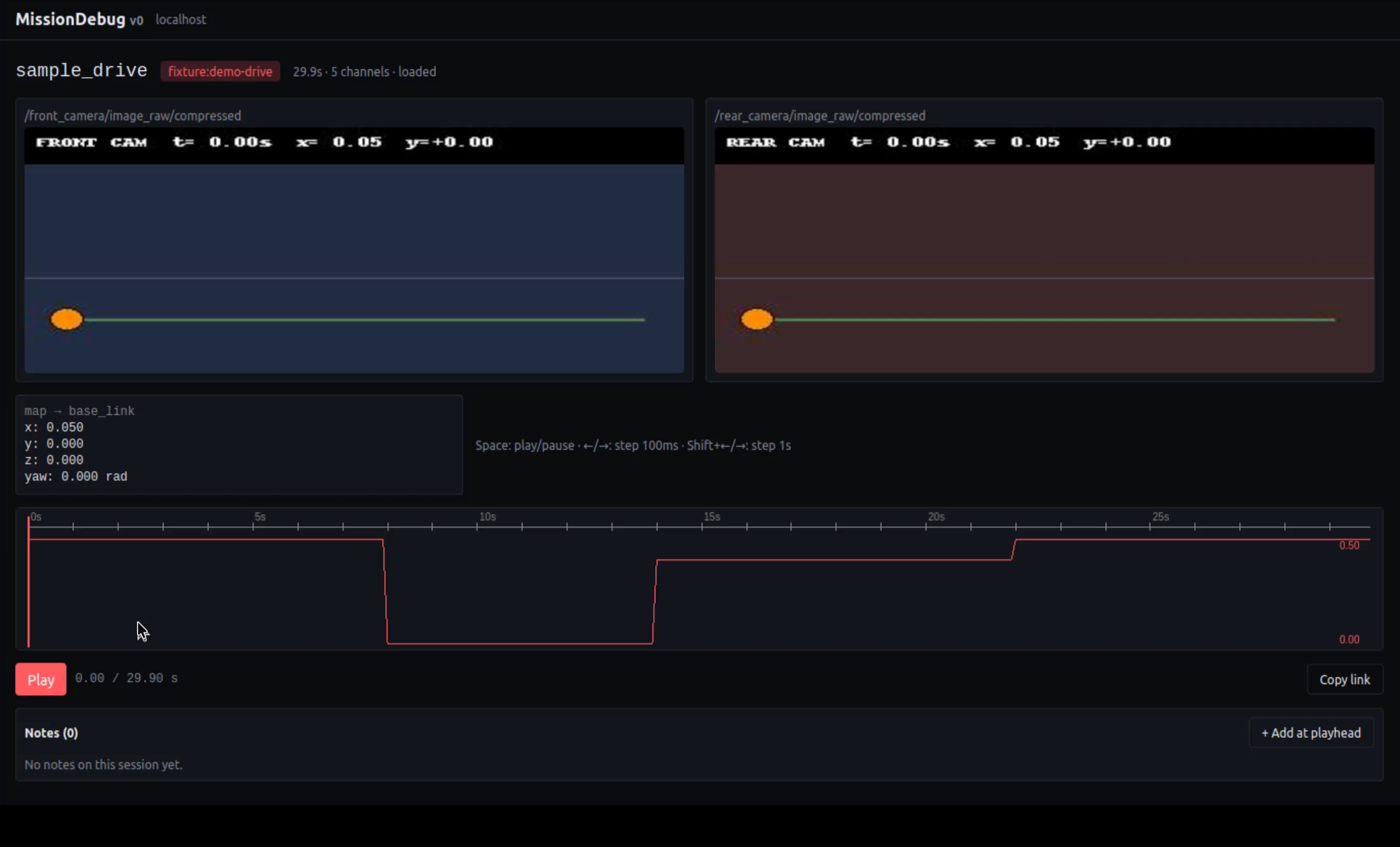The image size is (1400, 847).
Task: Click the red playhead at 0s
Action: click(x=29, y=582)
